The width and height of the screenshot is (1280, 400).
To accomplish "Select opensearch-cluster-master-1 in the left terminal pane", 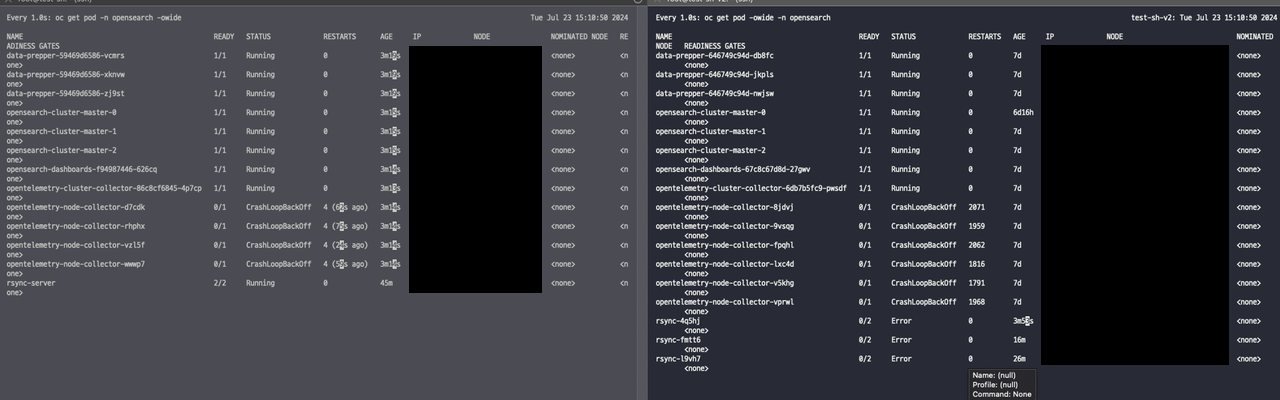I will pos(62,132).
